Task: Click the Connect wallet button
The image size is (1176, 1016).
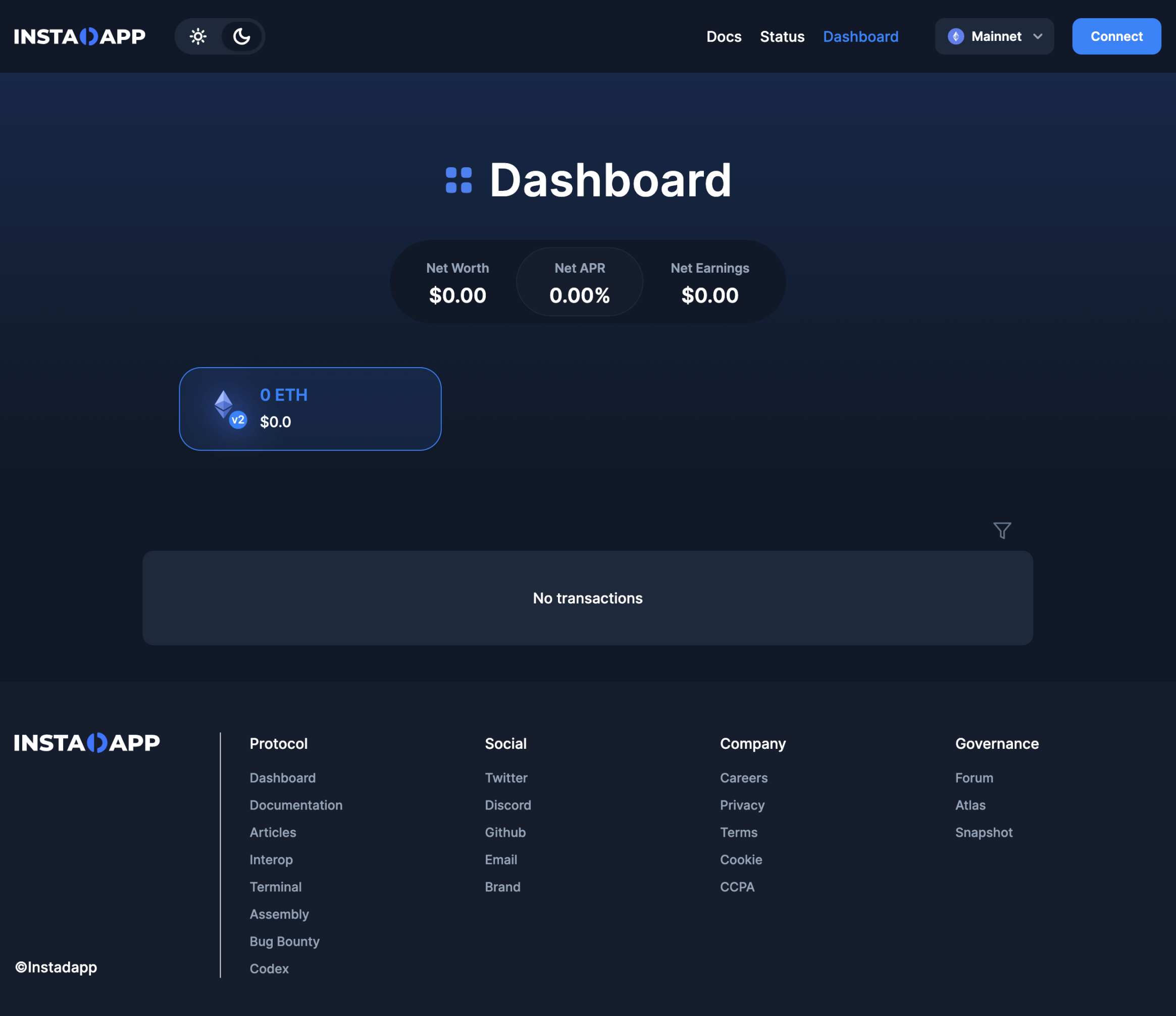Action: pyautogui.click(x=1117, y=36)
